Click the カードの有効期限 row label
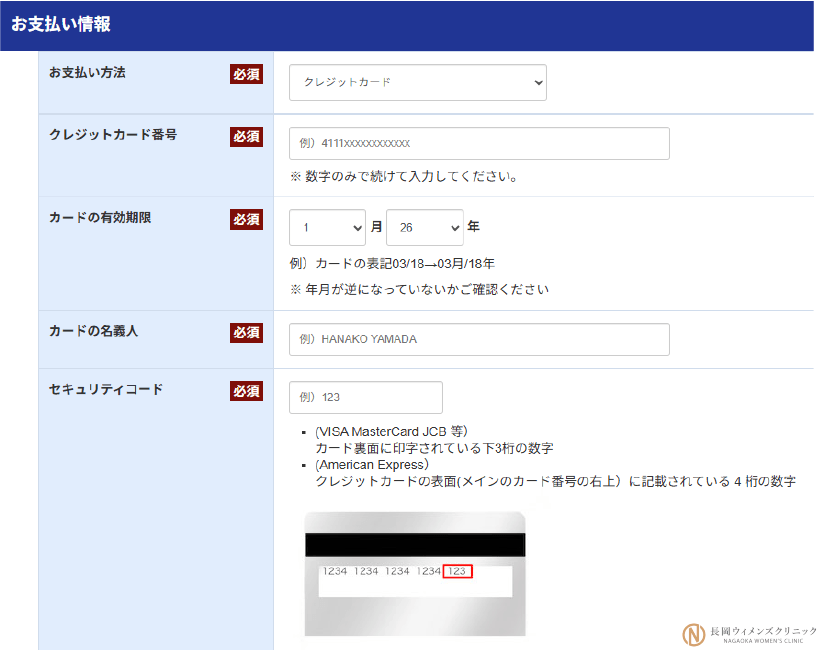The width and height of the screenshot is (817, 650). point(100,217)
